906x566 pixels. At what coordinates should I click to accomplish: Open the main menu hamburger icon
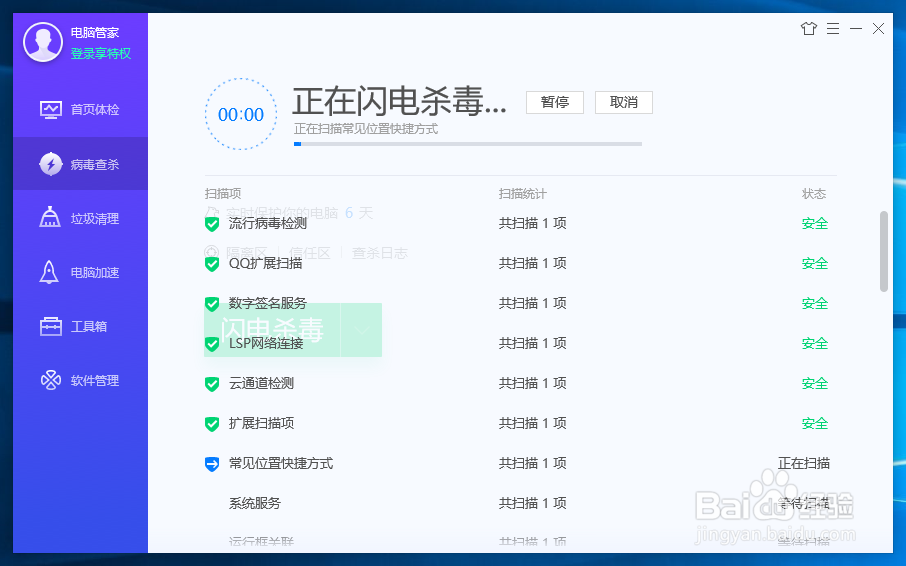pyautogui.click(x=833, y=28)
